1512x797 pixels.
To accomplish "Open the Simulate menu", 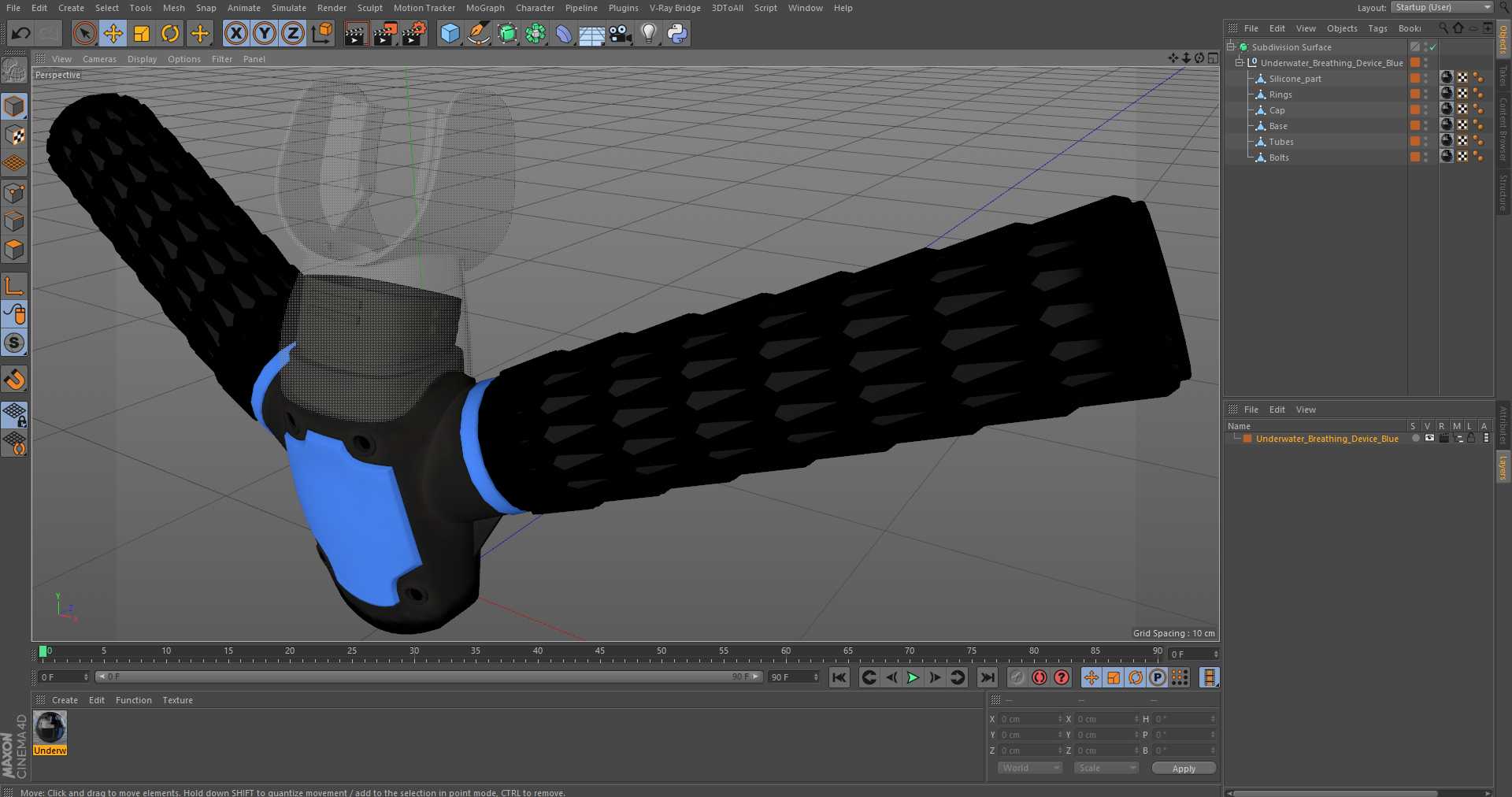I will click(x=289, y=8).
